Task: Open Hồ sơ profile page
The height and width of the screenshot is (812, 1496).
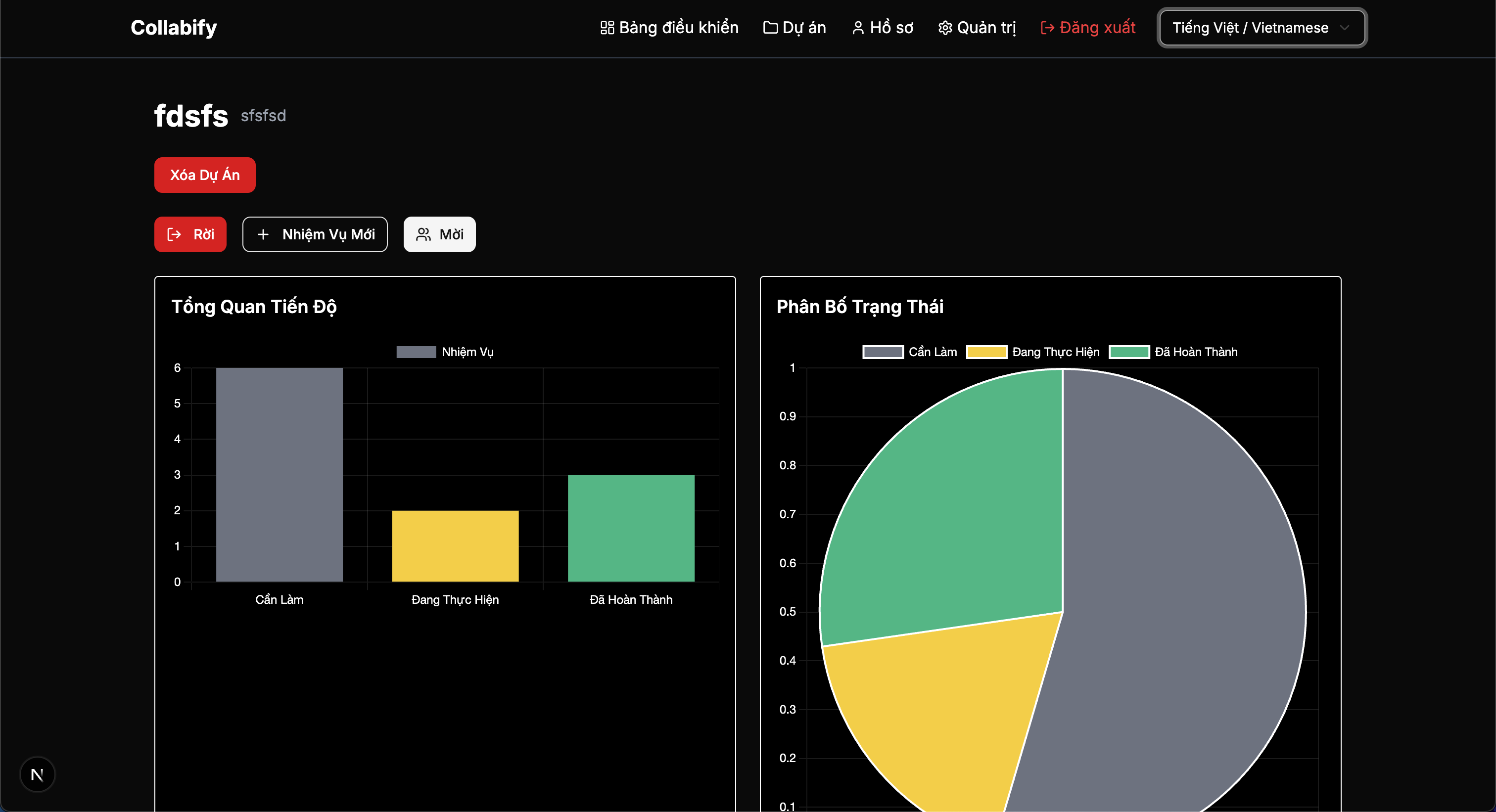Action: (882, 27)
